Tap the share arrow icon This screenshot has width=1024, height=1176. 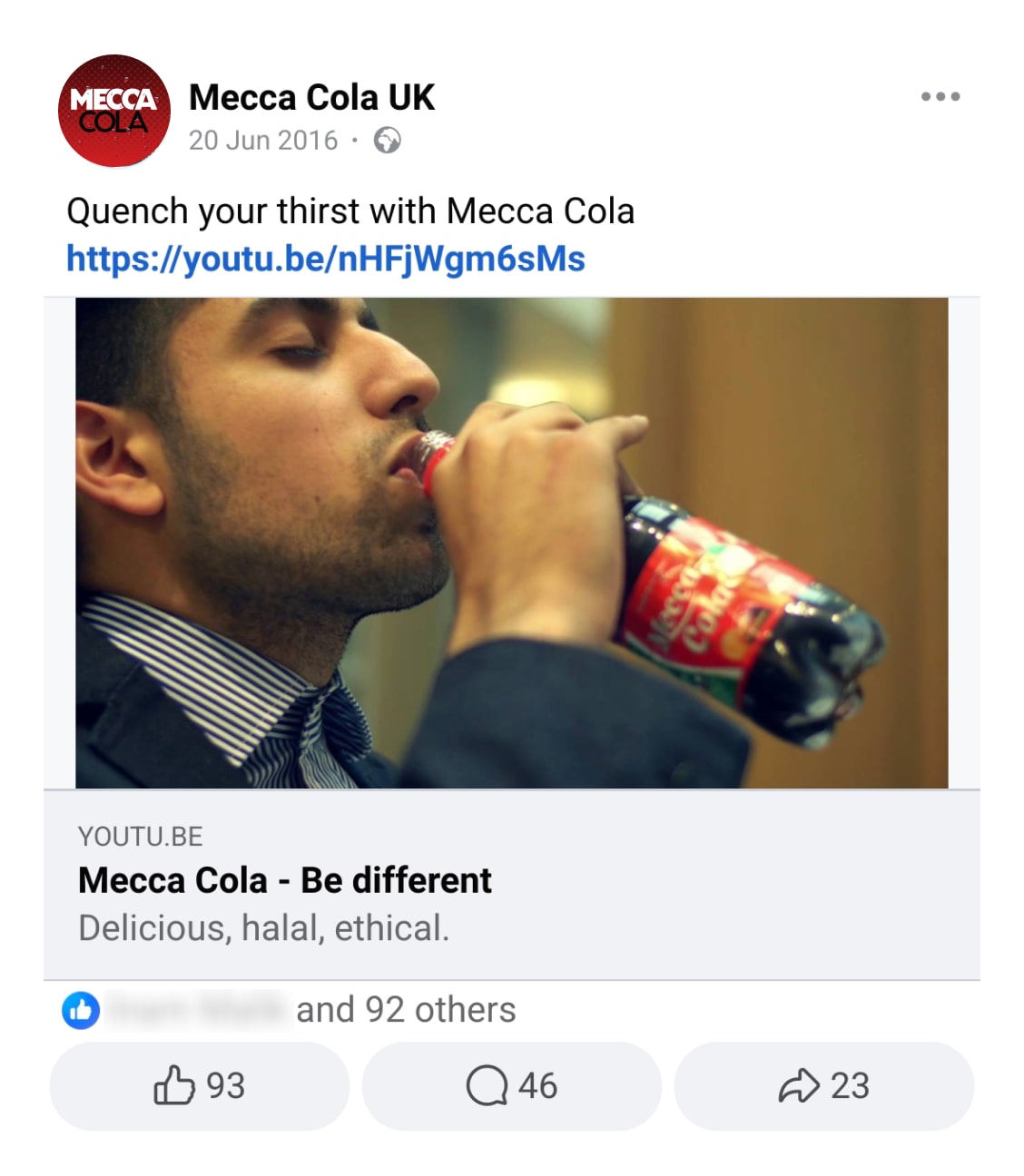(x=799, y=1085)
